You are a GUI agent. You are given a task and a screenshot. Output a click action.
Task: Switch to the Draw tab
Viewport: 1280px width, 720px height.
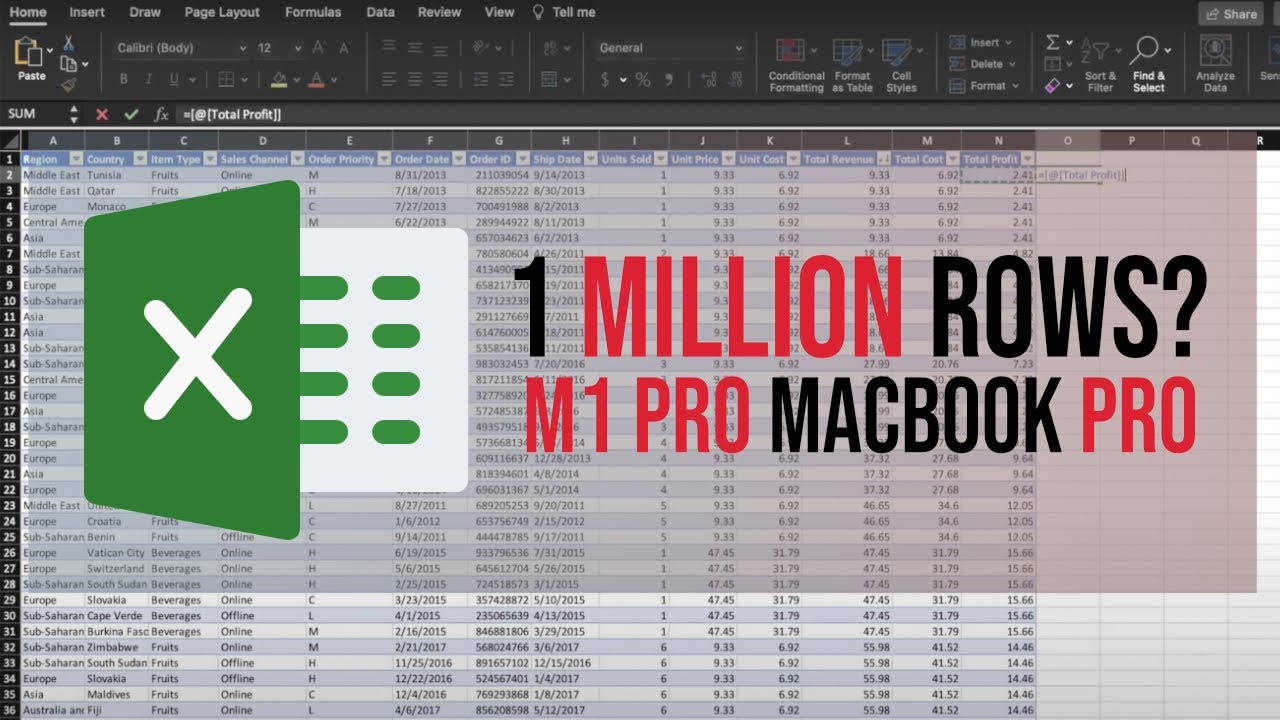pyautogui.click(x=146, y=12)
